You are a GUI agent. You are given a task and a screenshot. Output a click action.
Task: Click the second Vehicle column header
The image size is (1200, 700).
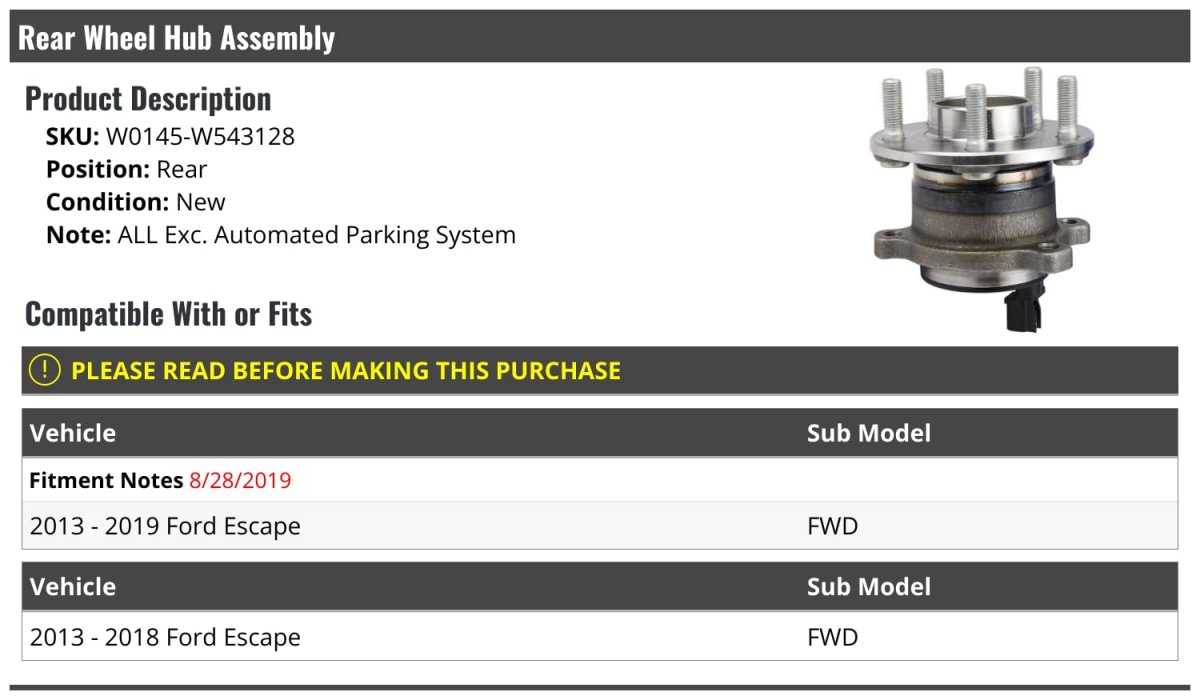73,586
